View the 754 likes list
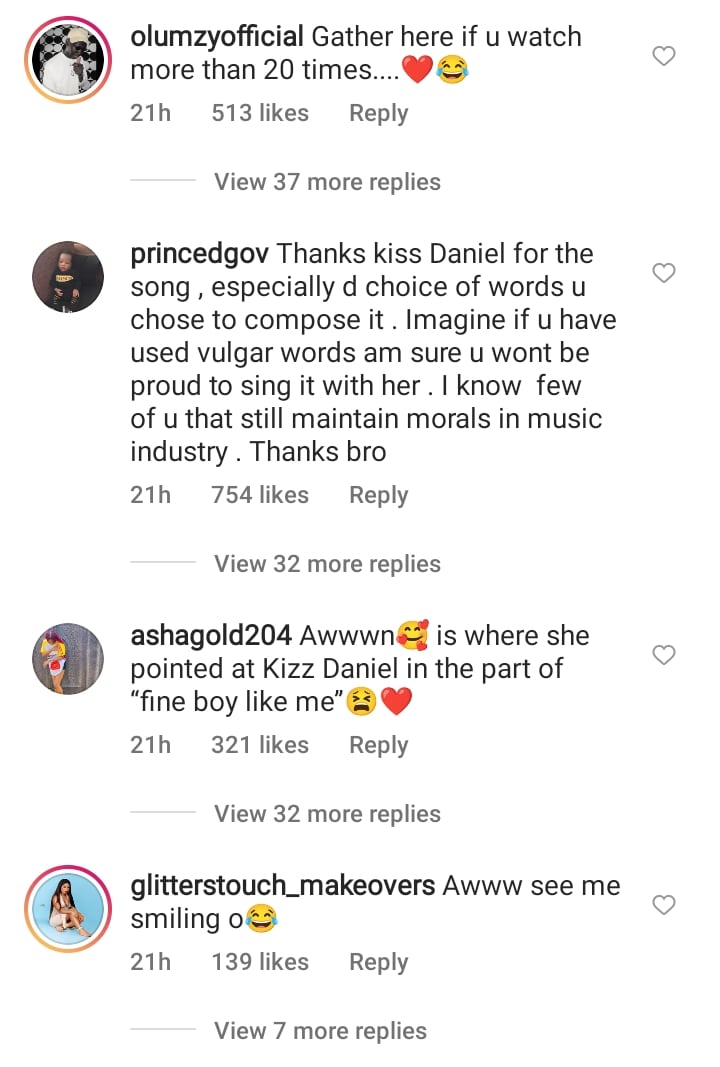The image size is (720, 1067). pos(260,495)
